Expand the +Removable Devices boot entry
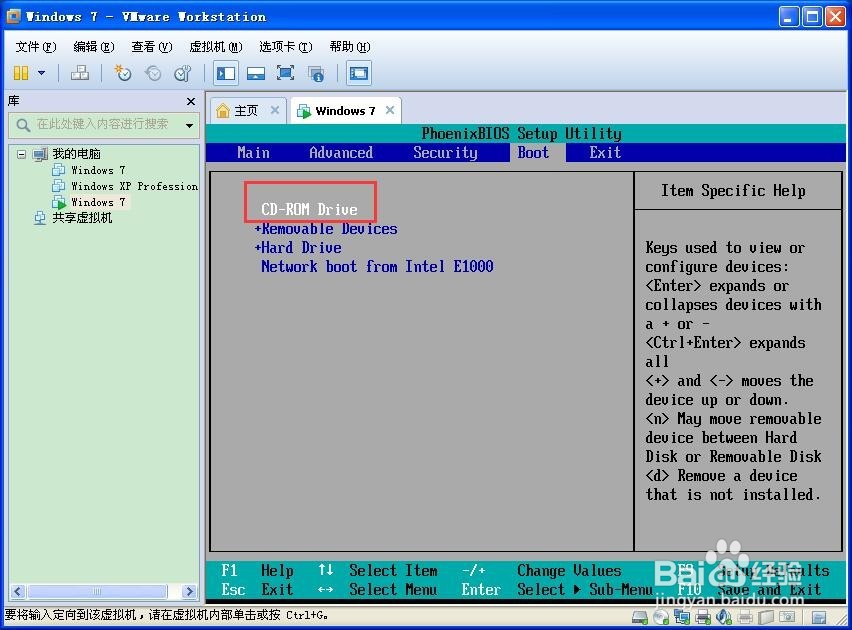This screenshot has height=630, width=852. click(x=326, y=229)
